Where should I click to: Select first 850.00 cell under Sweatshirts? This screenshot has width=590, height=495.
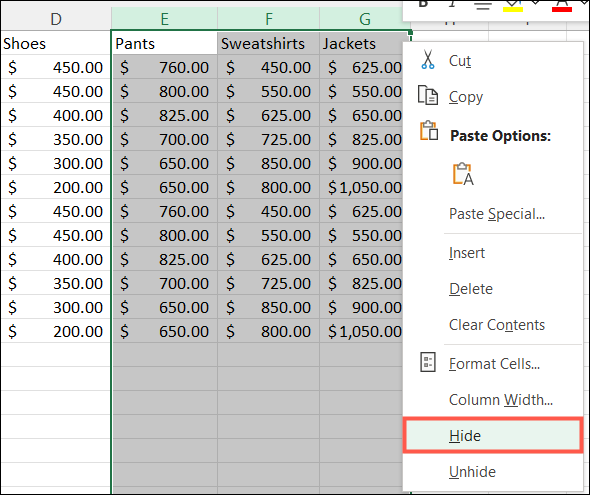click(x=268, y=163)
